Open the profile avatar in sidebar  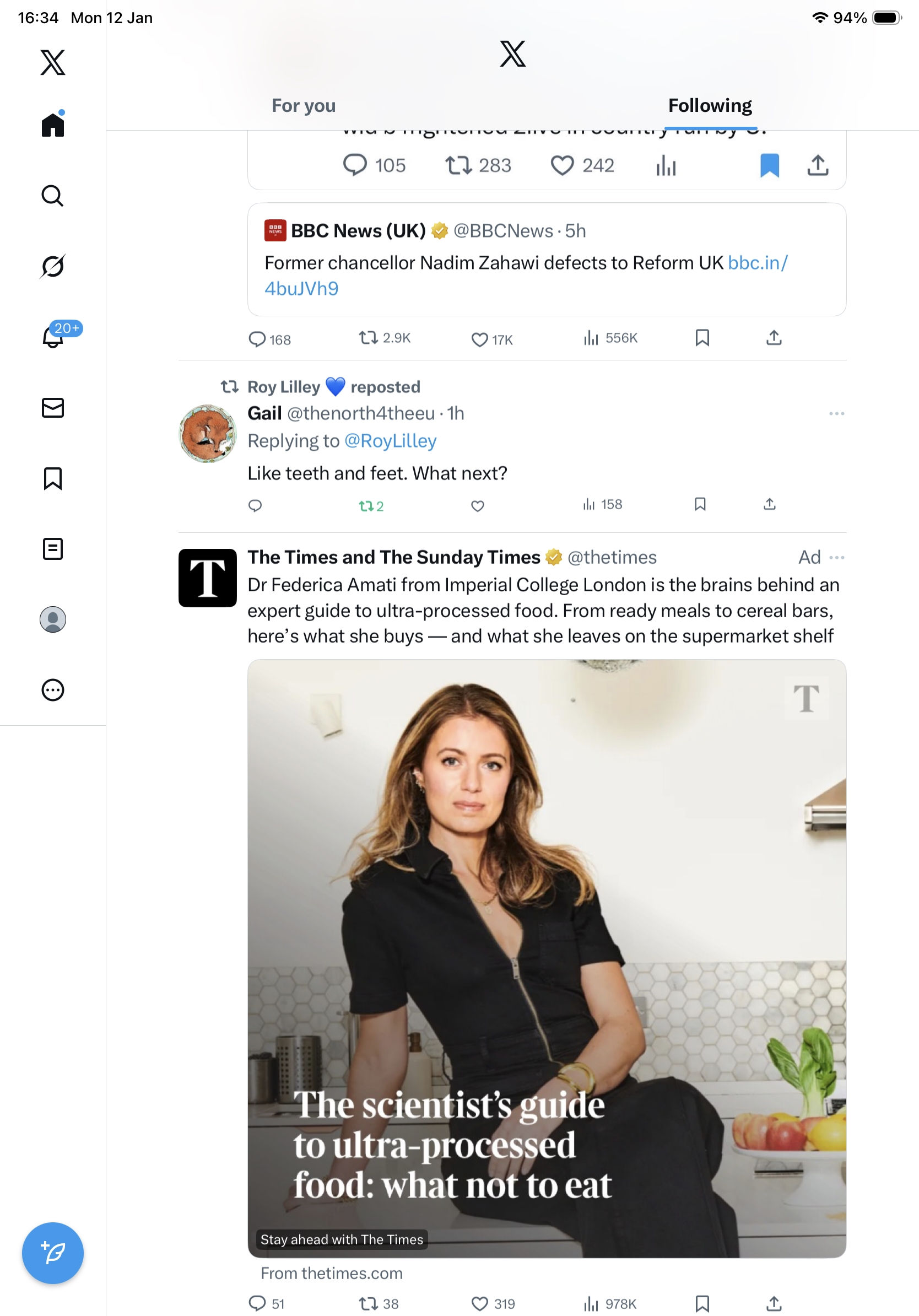pyautogui.click(x=53, y=619)
